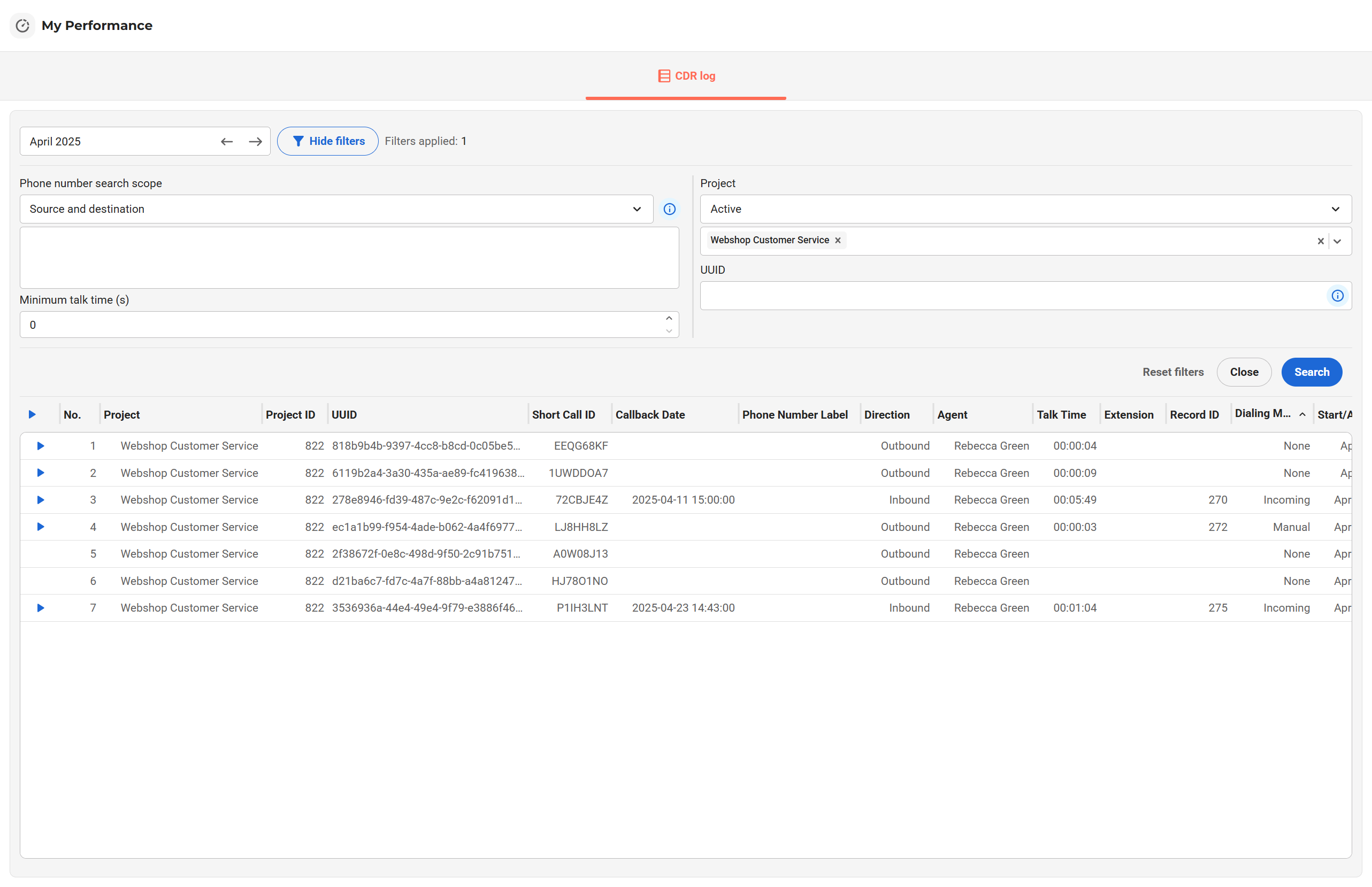Clear all selected projects
Screen dimensions: 1372x887
coord(1320,241)
